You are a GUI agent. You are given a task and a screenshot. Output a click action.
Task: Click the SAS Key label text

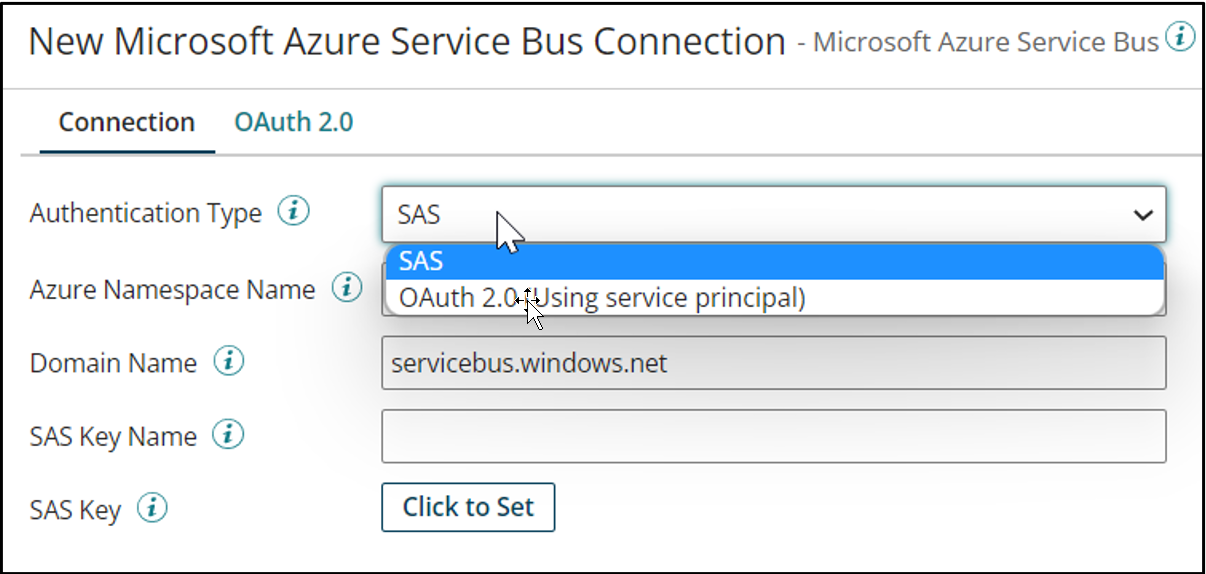(75, 510)
